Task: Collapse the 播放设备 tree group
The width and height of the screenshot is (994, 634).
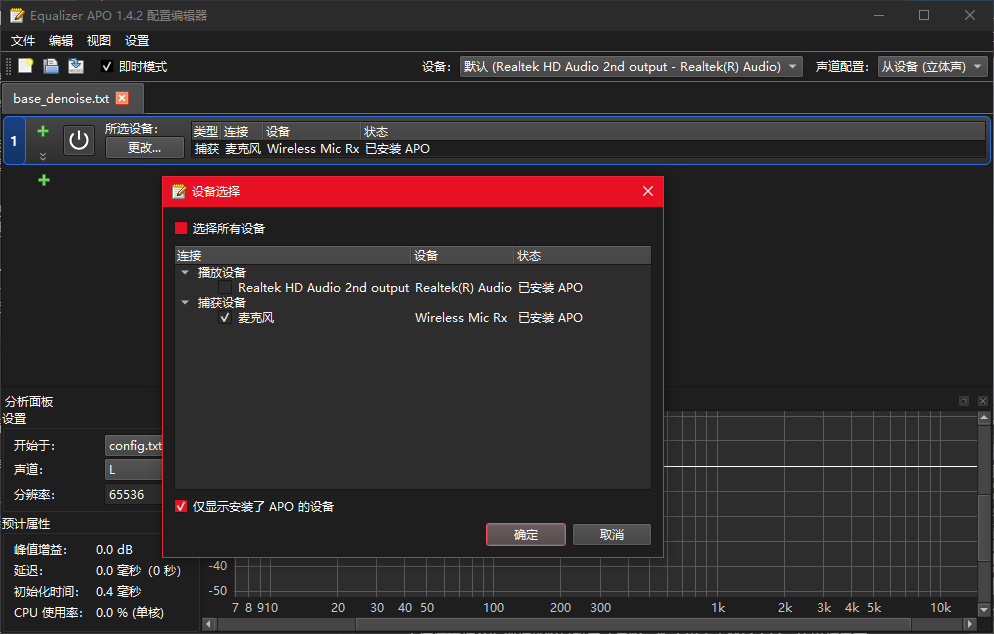Action: pyautogui.click(x=185, y=272)
